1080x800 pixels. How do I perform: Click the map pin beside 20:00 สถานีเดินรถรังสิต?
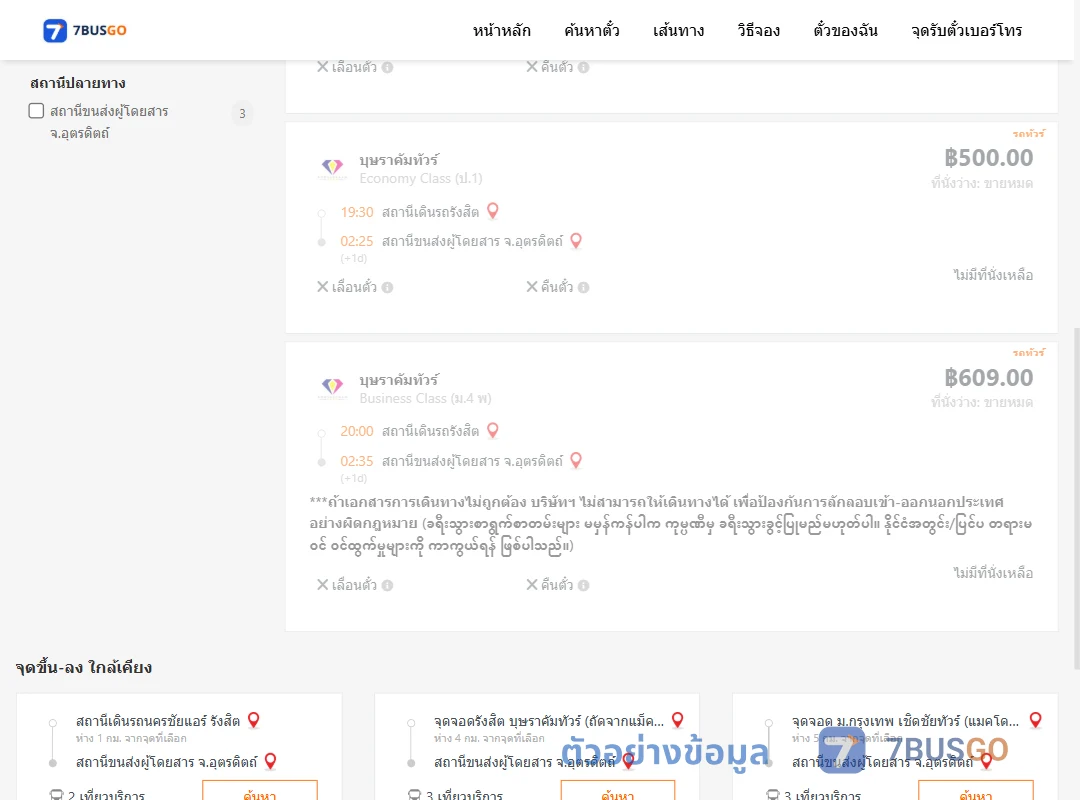tap(492, 431)
